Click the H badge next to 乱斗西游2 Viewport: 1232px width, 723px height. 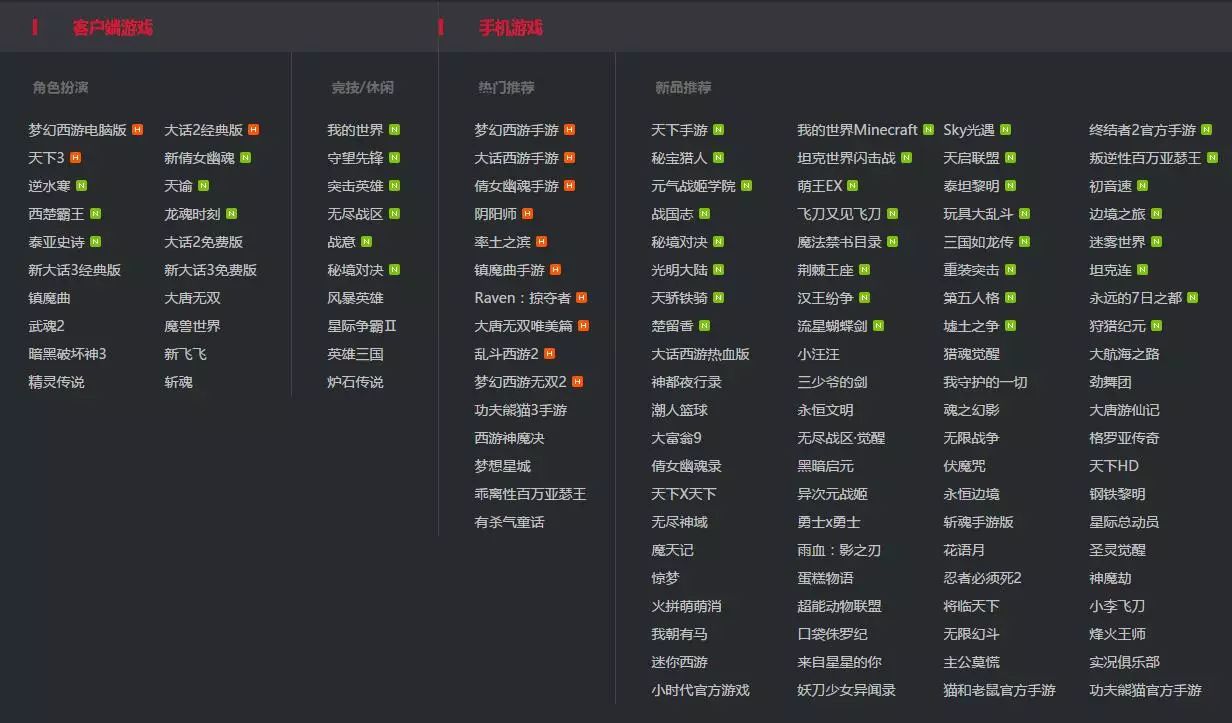point(550,354)
